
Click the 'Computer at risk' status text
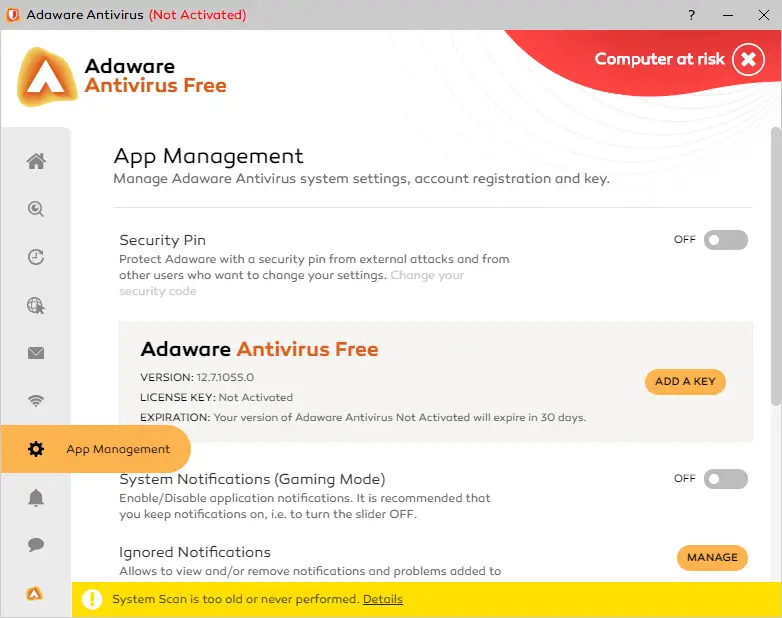(x=659, y=59)
